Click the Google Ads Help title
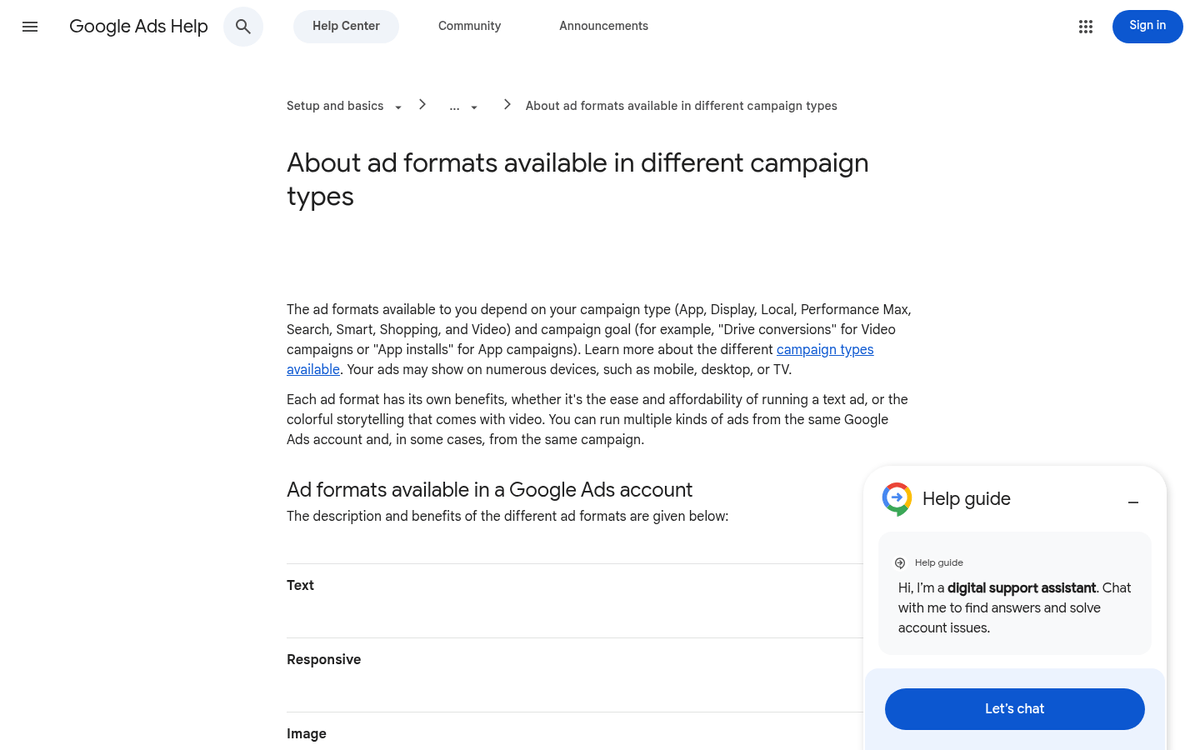The height and width of the screenshot is (750, 1200). [x=139, y=27]
